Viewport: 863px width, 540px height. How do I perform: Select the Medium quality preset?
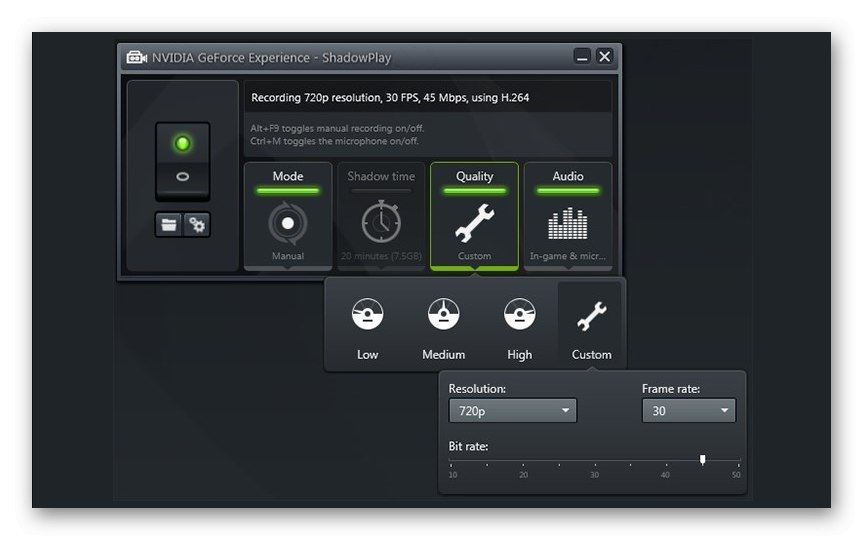pyautogui.click(x=444, y=329)
